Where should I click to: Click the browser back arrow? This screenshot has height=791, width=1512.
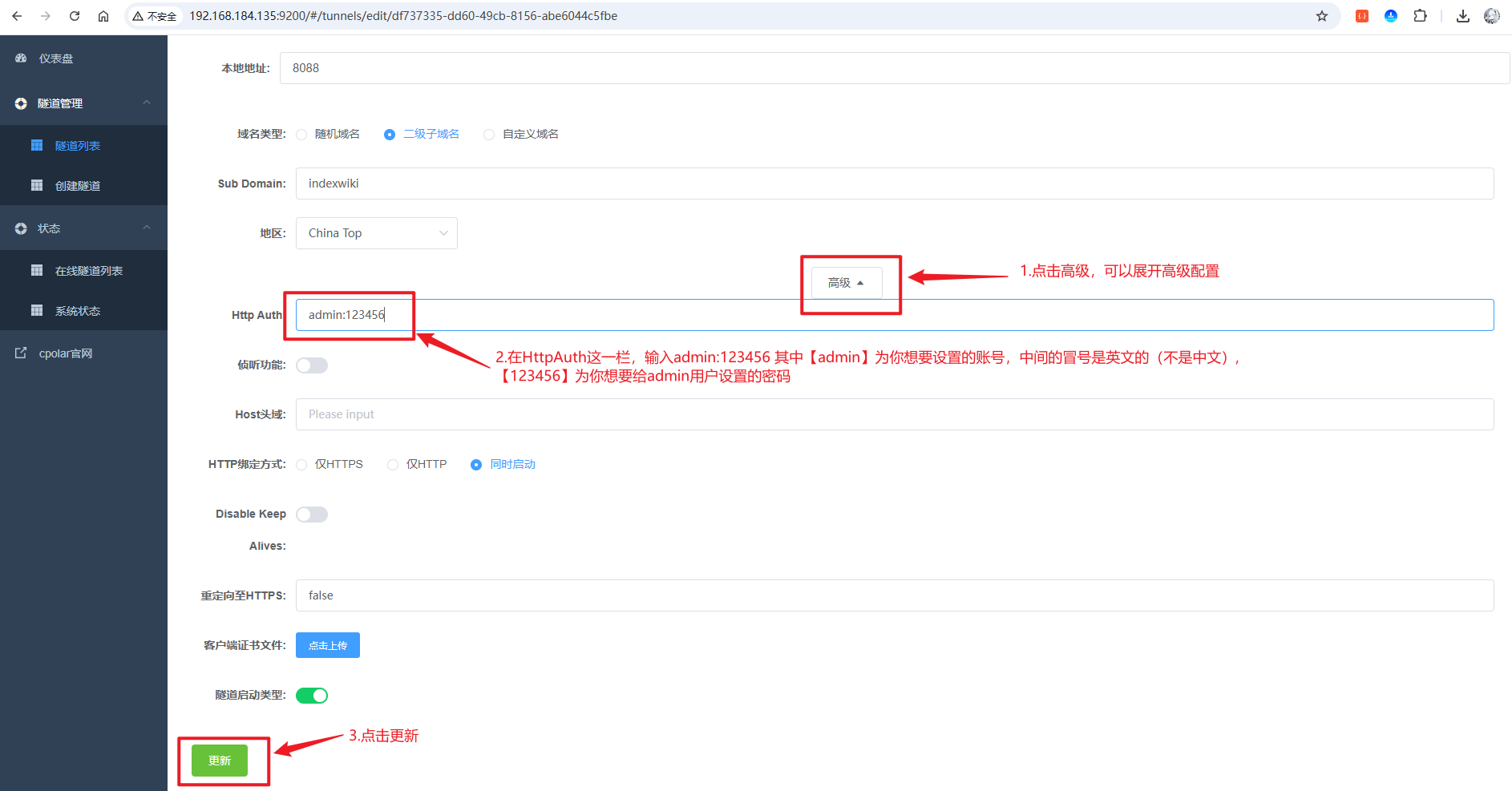point(17,16)
